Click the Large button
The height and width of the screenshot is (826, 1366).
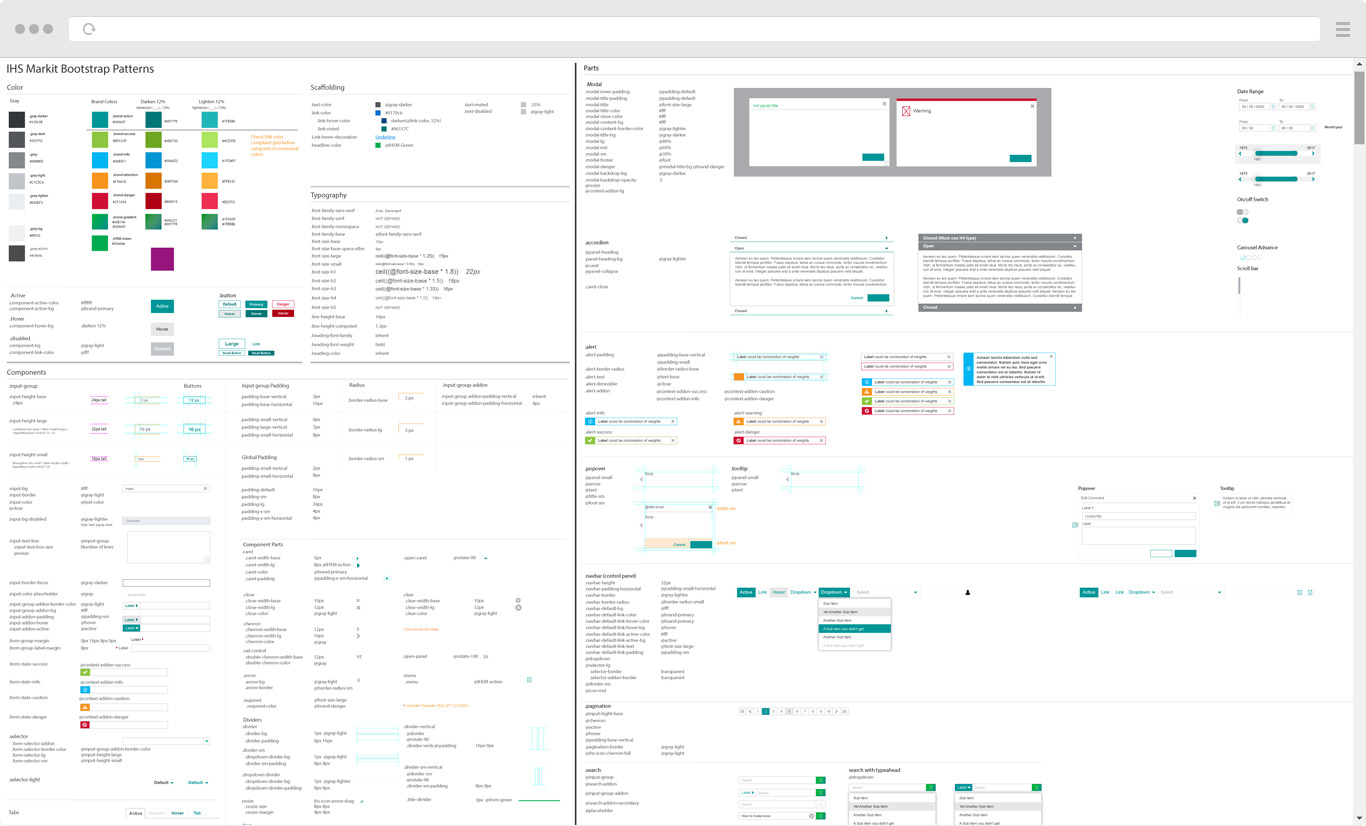click(232, 343)
